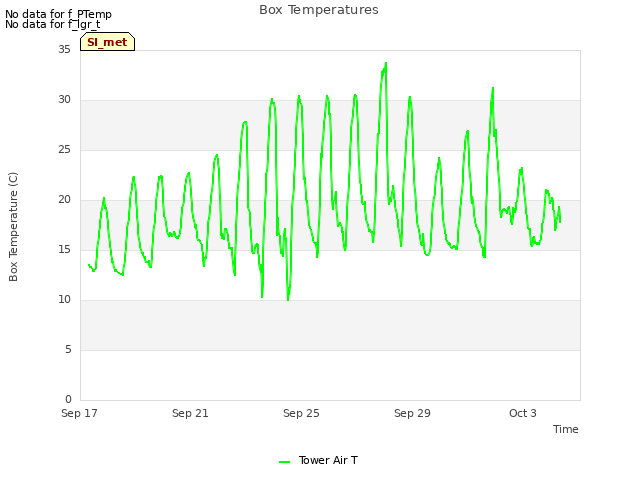This screenshot has width=640, height=480.
Task: Click the Box Temperature (C) axis label
Action: 13,227
